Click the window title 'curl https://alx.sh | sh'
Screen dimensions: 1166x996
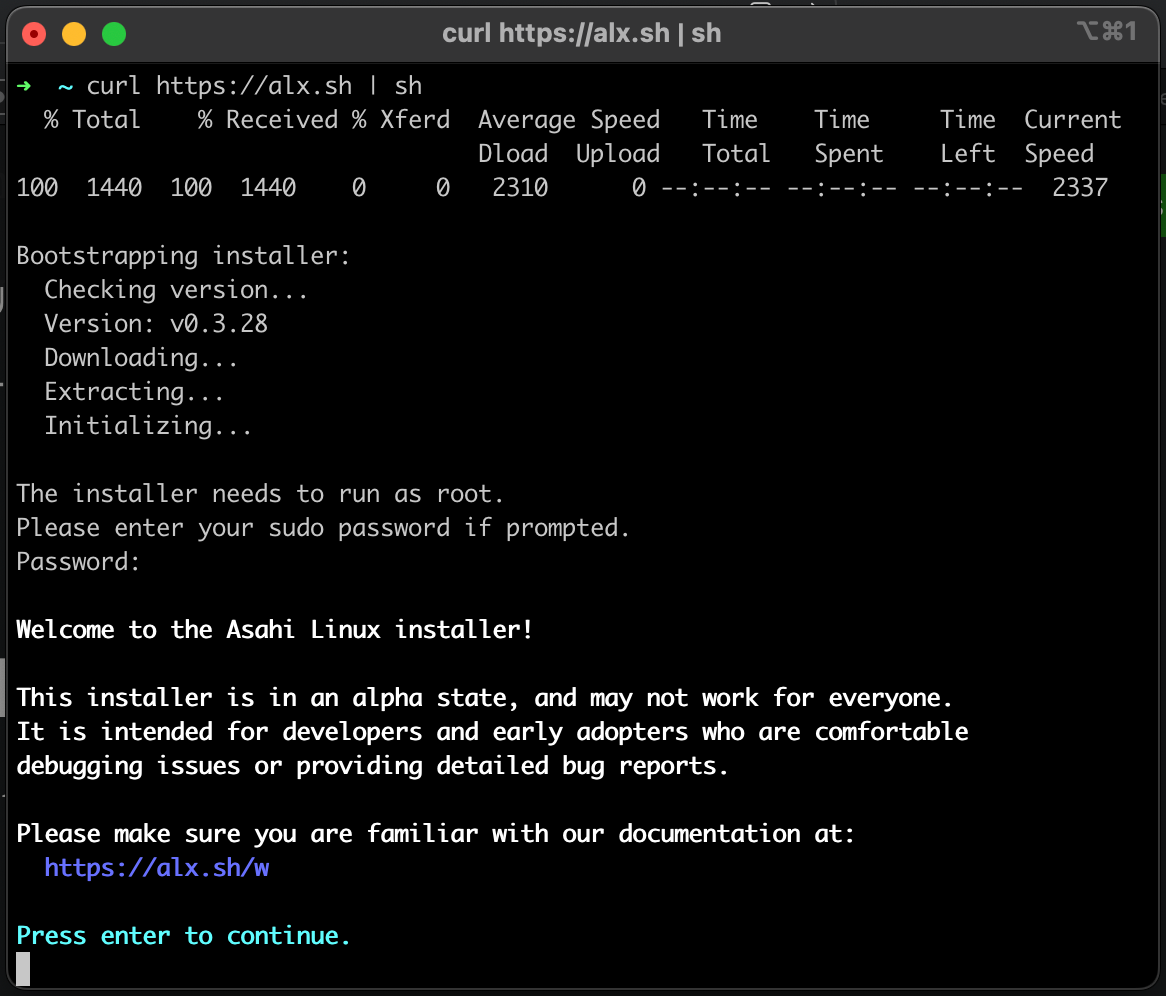582,33
